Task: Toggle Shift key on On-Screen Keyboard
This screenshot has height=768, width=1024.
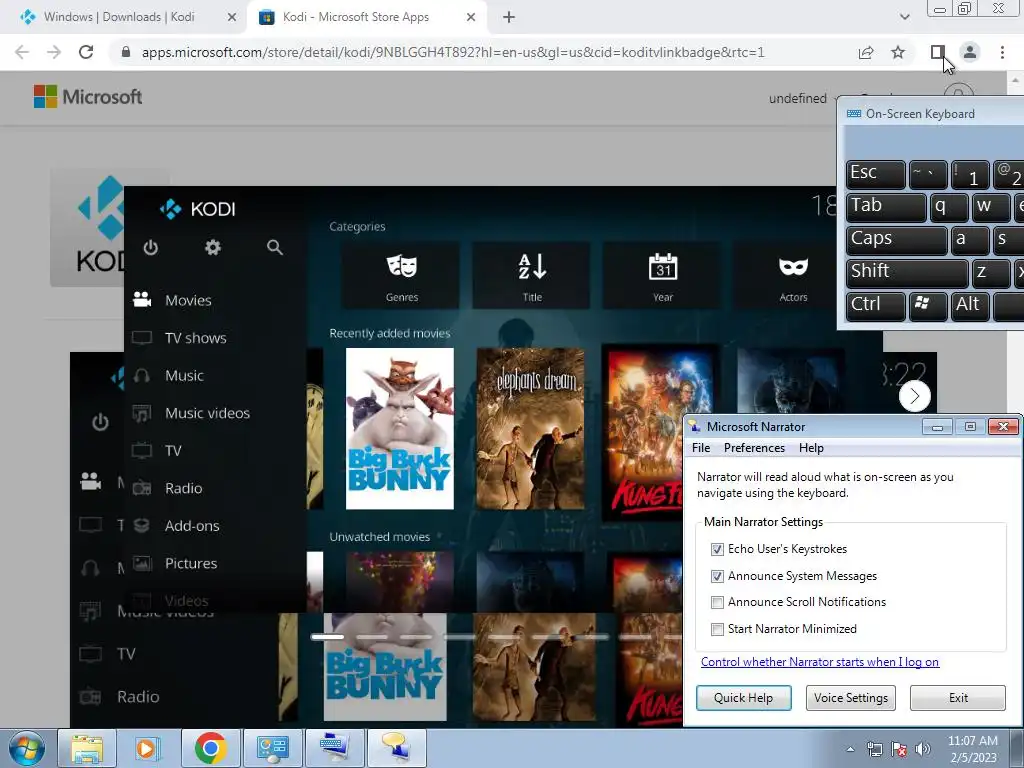Action: (x=907, y=273)
